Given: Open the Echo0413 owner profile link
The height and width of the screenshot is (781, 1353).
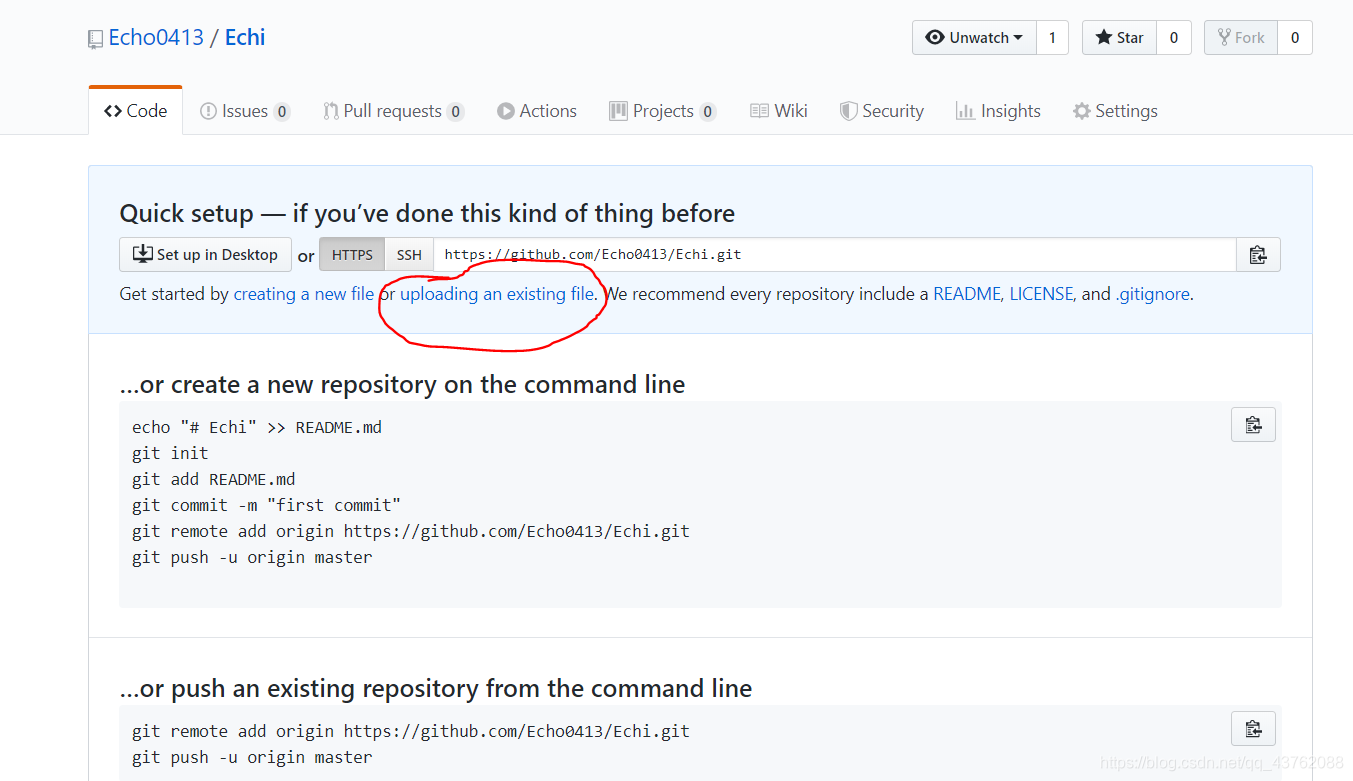Looking at the screenshot, I should 156,38.
